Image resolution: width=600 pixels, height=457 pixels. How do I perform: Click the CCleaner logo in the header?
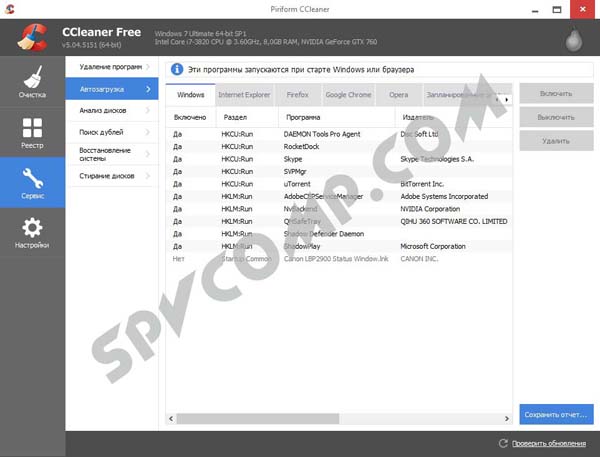tap(31, 35)
